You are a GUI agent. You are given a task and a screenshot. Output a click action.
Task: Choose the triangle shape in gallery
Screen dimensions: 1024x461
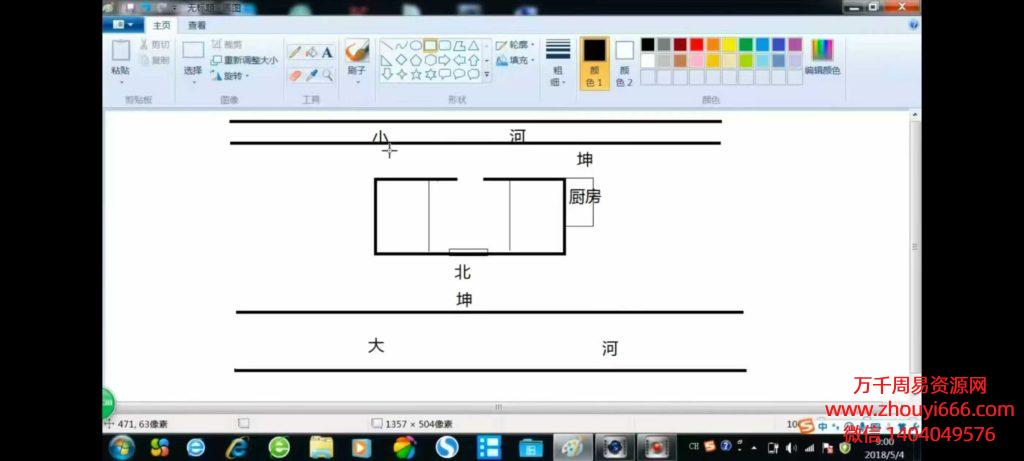point(473,45)
